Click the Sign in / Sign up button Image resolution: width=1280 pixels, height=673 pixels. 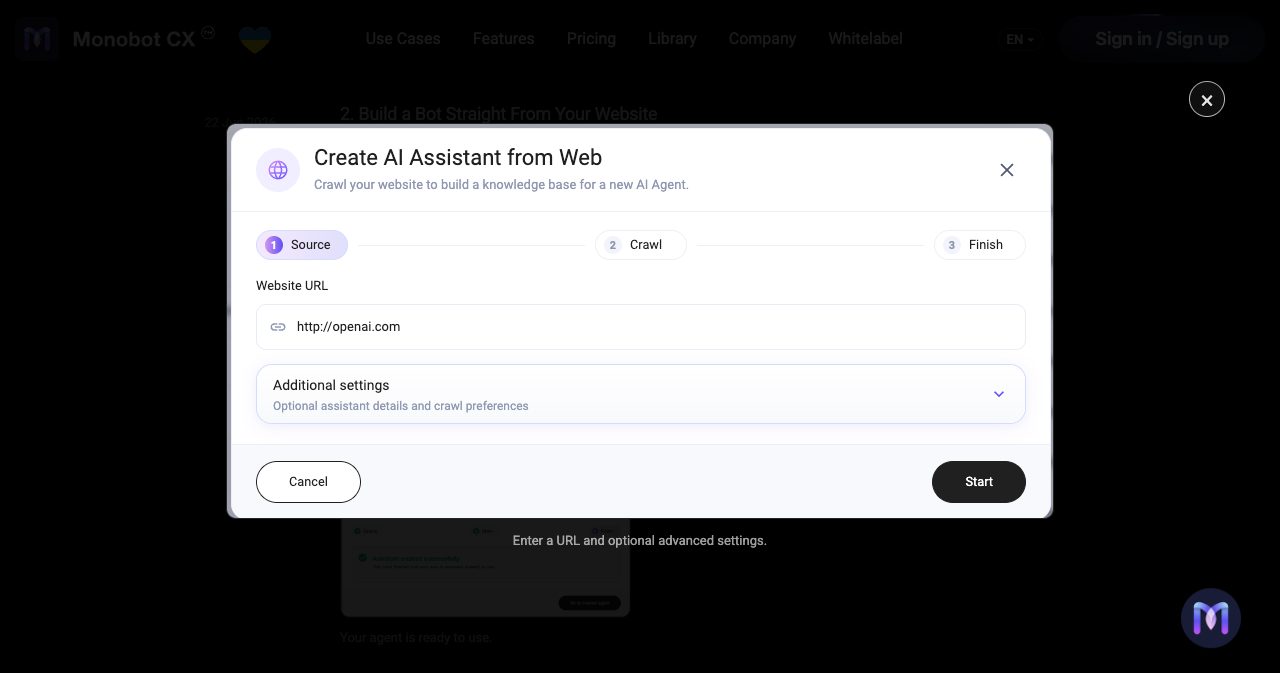pyautogui.click(x=1162, y=39)
